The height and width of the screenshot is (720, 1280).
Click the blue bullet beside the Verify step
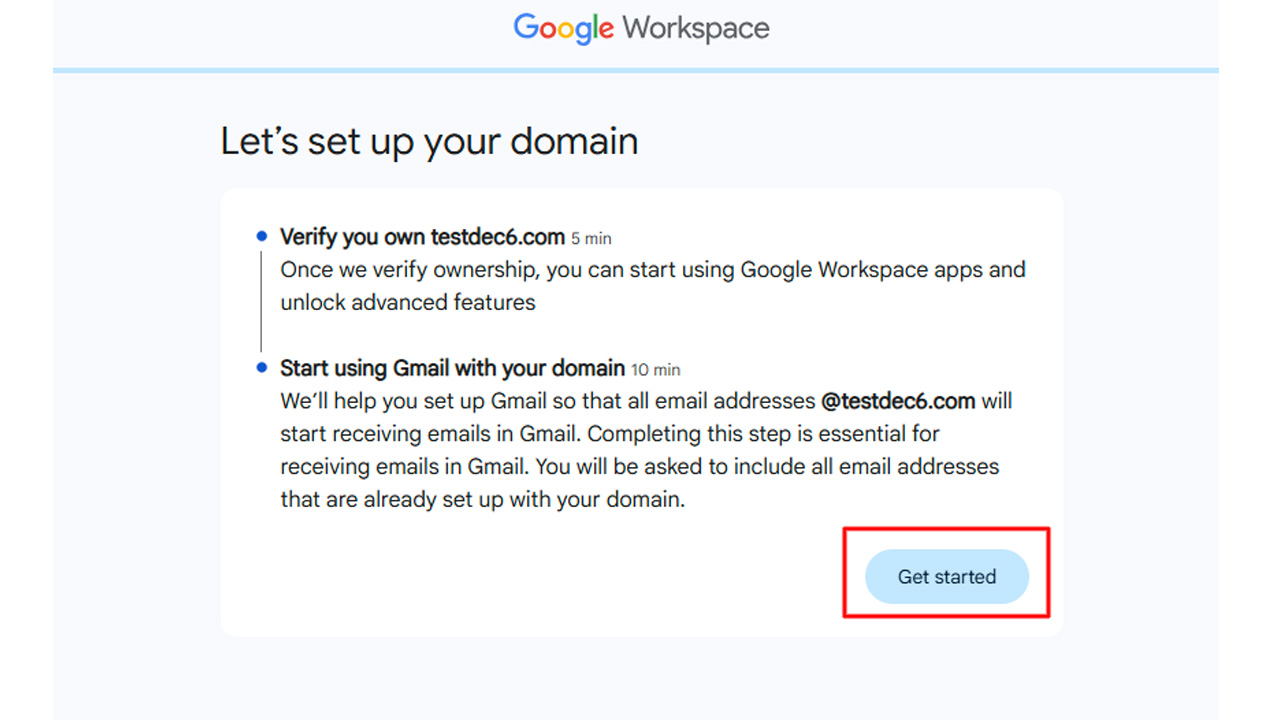tap(262, 237)
